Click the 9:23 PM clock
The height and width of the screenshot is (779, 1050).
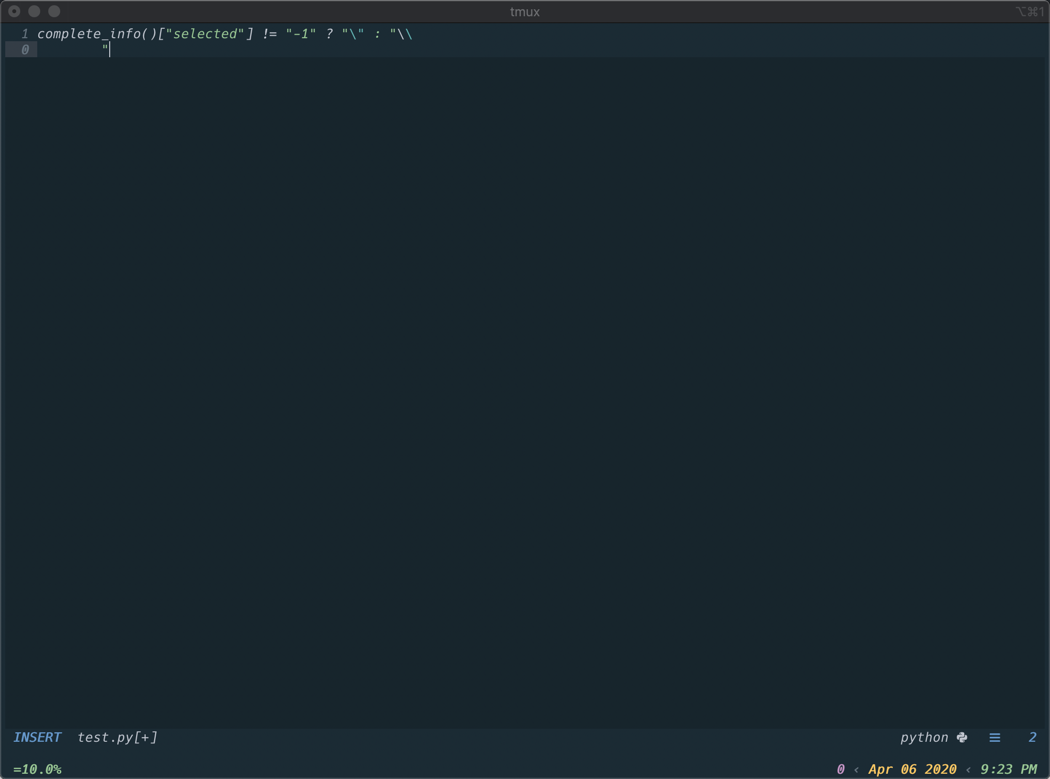(x=1008, y=769)
